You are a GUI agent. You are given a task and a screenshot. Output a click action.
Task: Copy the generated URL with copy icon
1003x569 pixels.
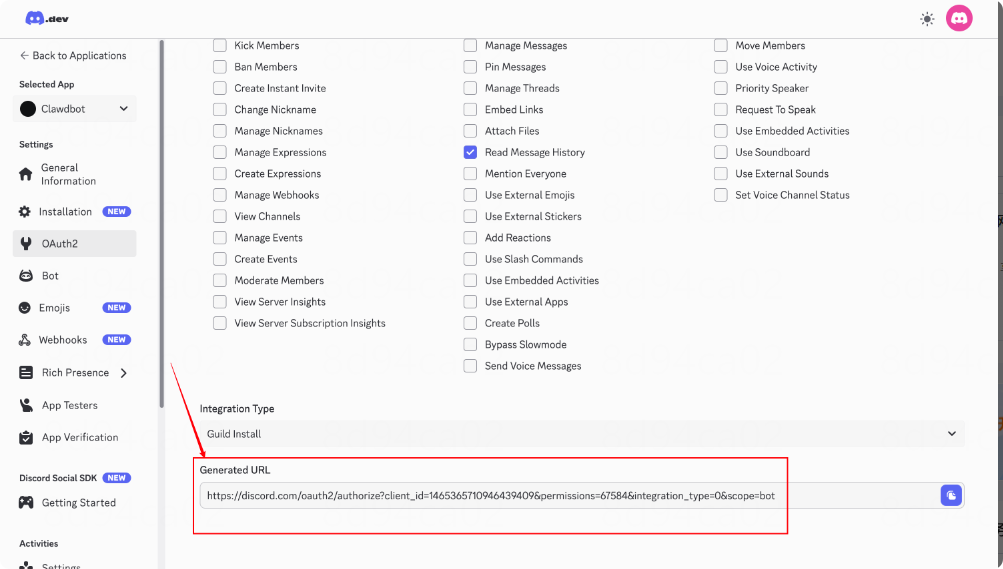[951, 495]
